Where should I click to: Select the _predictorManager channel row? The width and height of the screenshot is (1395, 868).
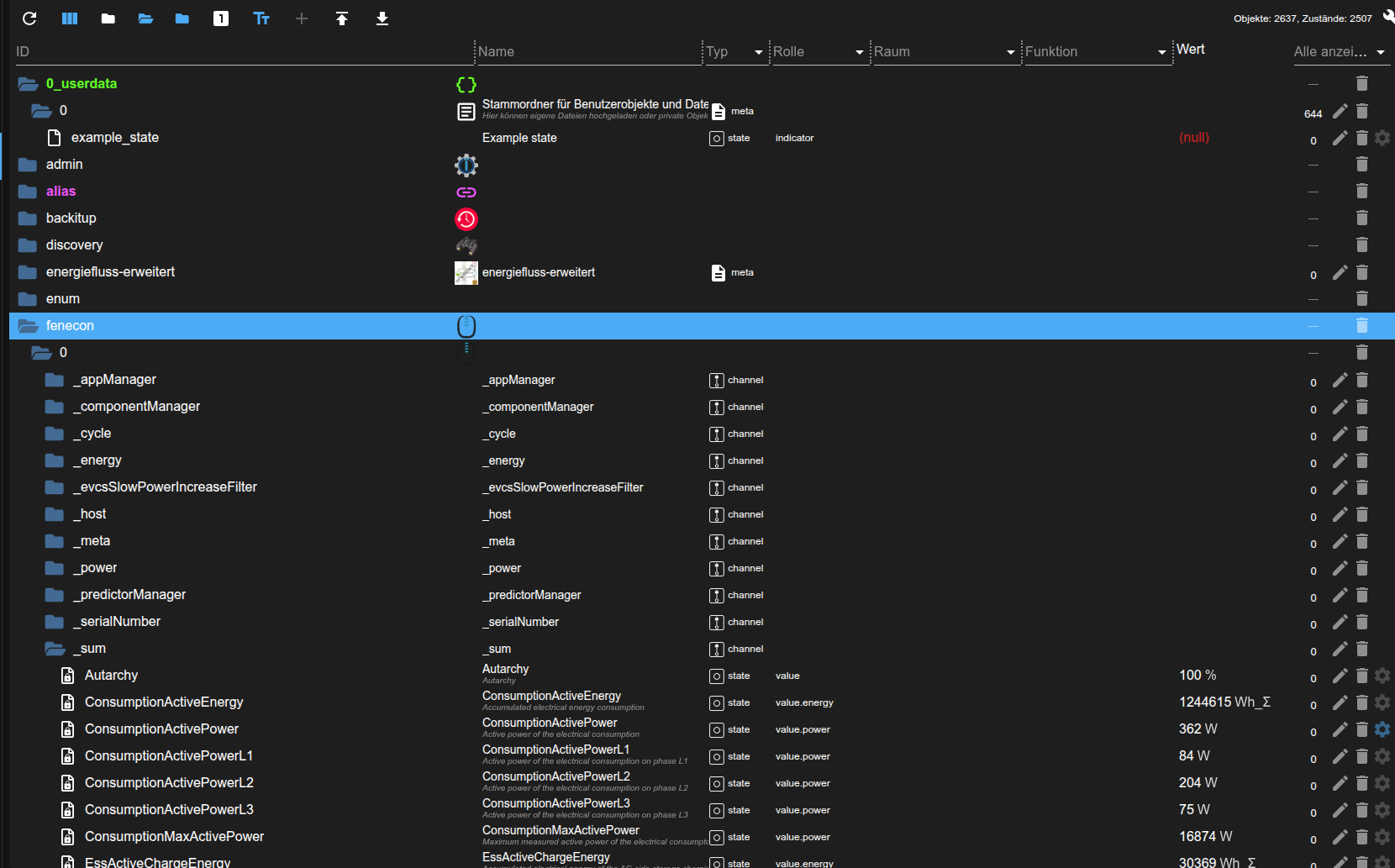pos(133,595)
